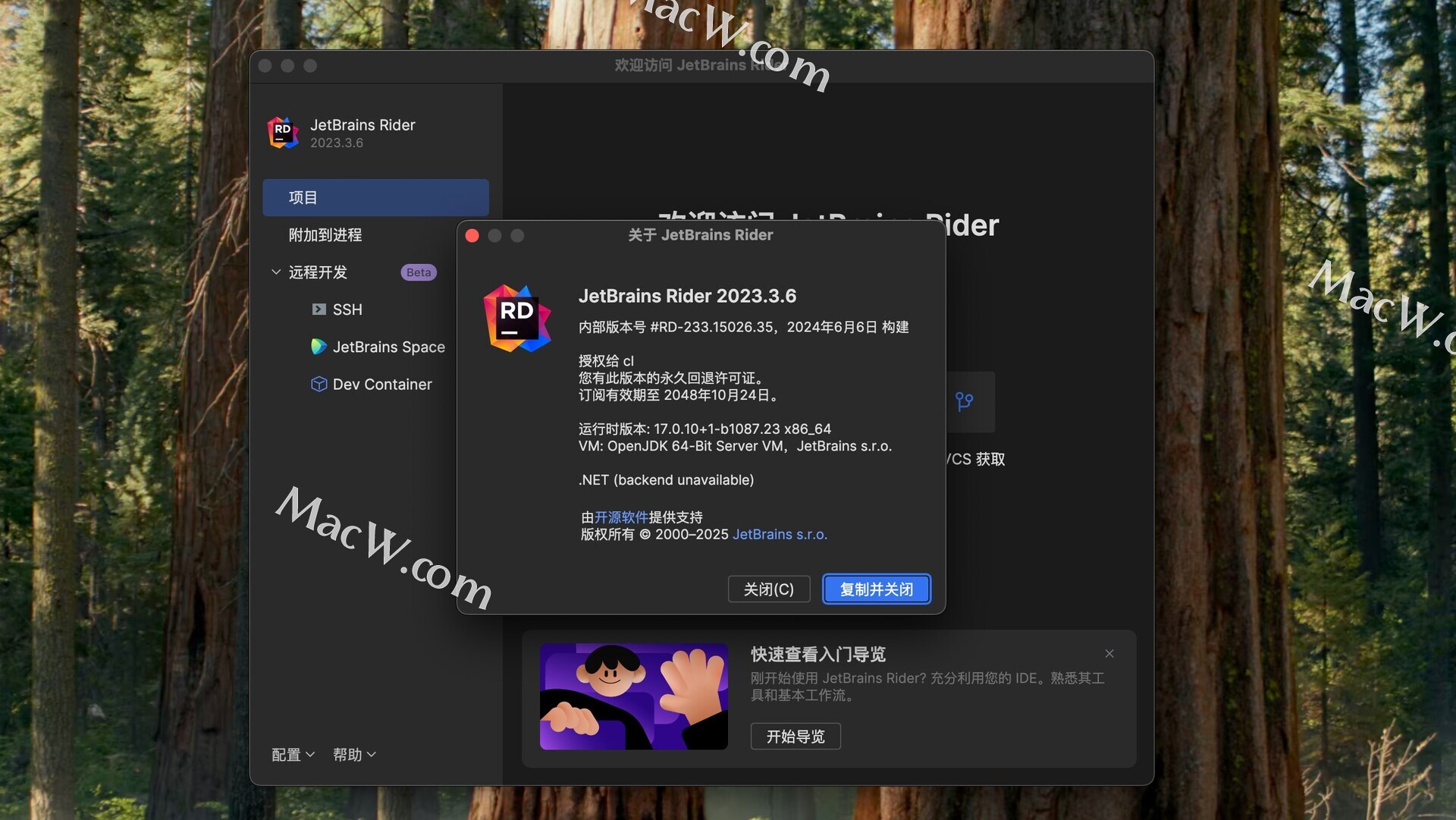Click the tour illustration thumbnail
This screenshot has width=1456, height=820.
634,696
